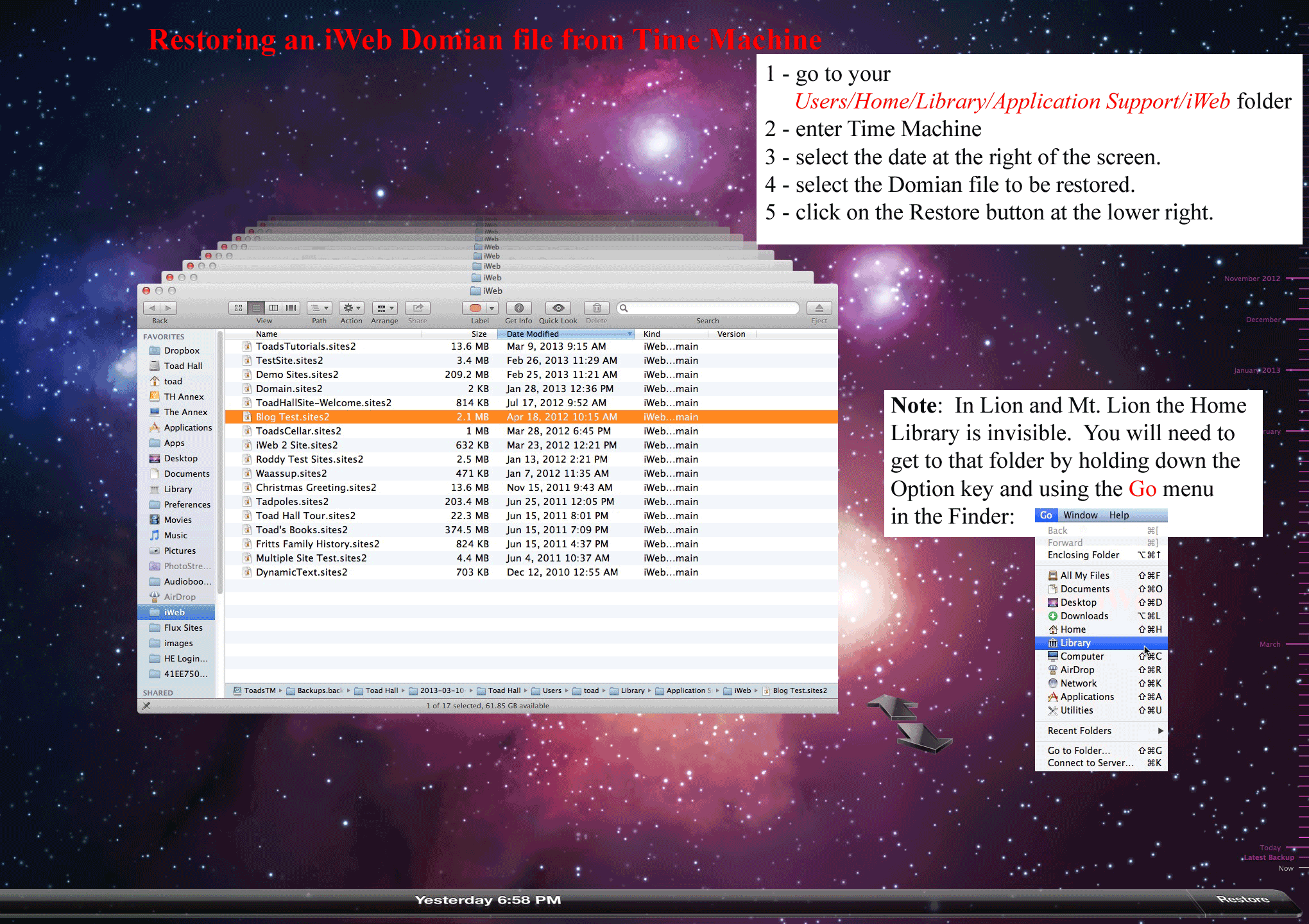Screen dimensions: 1309x924
Task: Choose Library in the Go menu
Action: [x=1075, y=643]
